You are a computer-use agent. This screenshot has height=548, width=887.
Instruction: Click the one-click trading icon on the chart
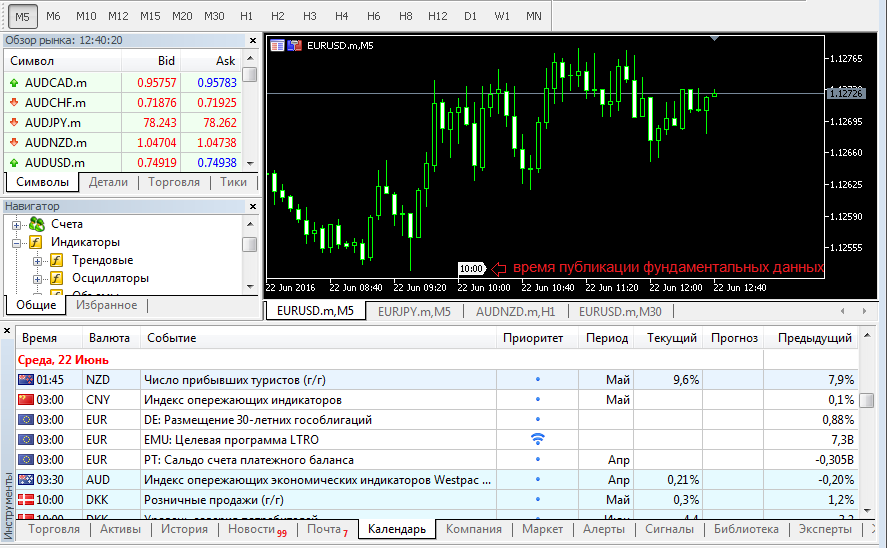coord(294,45)
